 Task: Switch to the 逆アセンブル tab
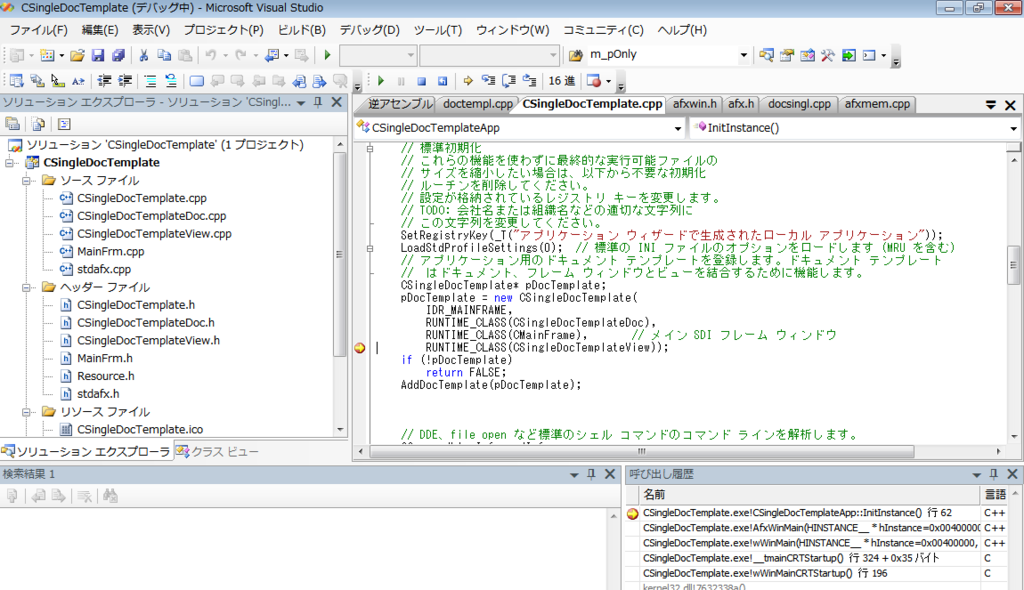click(400, 104)
